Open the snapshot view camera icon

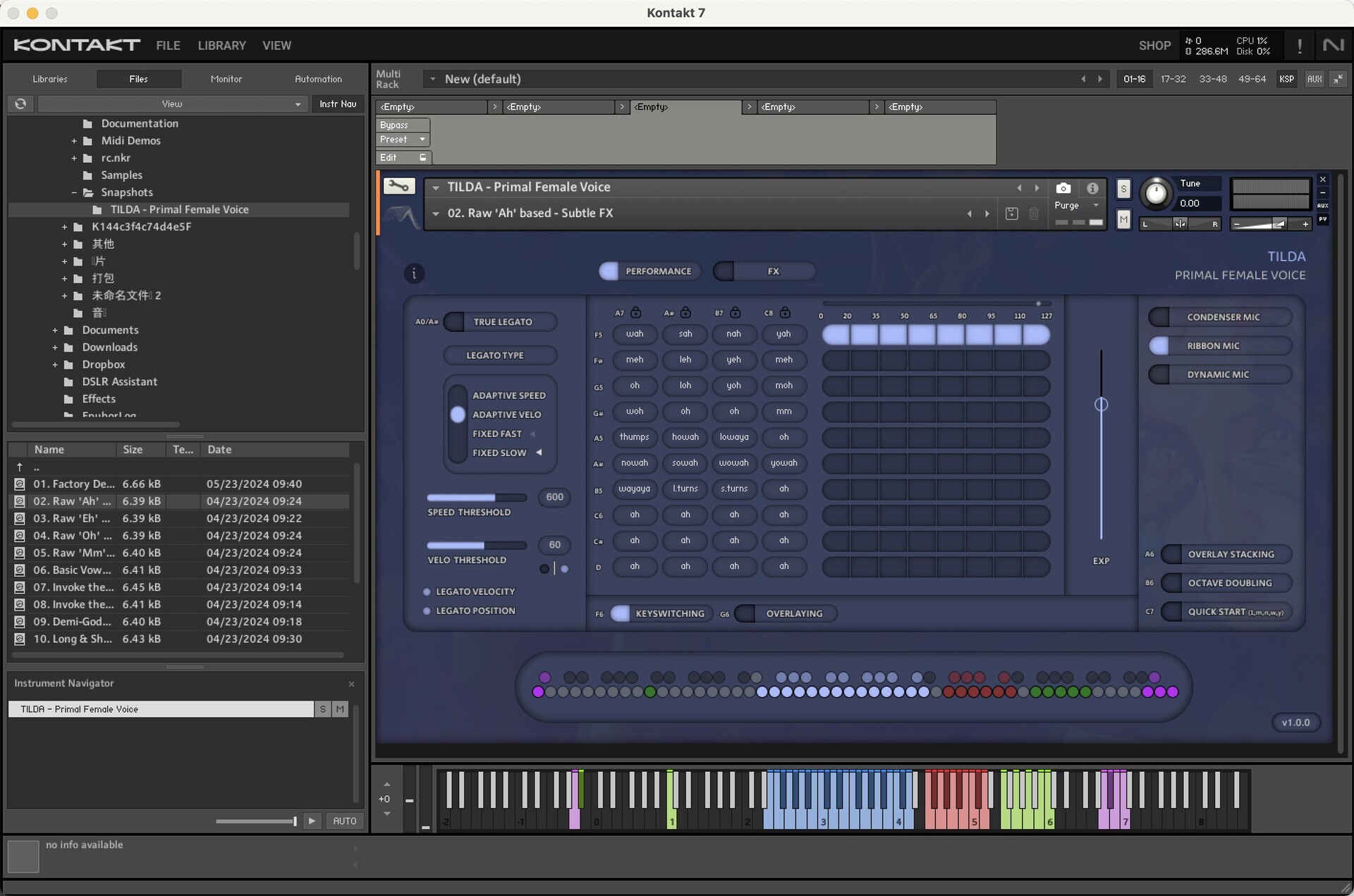click(1063, 188)
